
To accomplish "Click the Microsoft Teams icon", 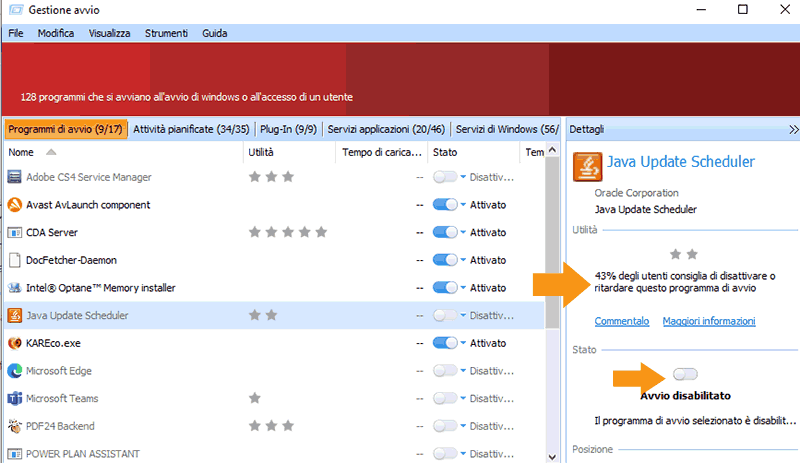I will point(15,398).
